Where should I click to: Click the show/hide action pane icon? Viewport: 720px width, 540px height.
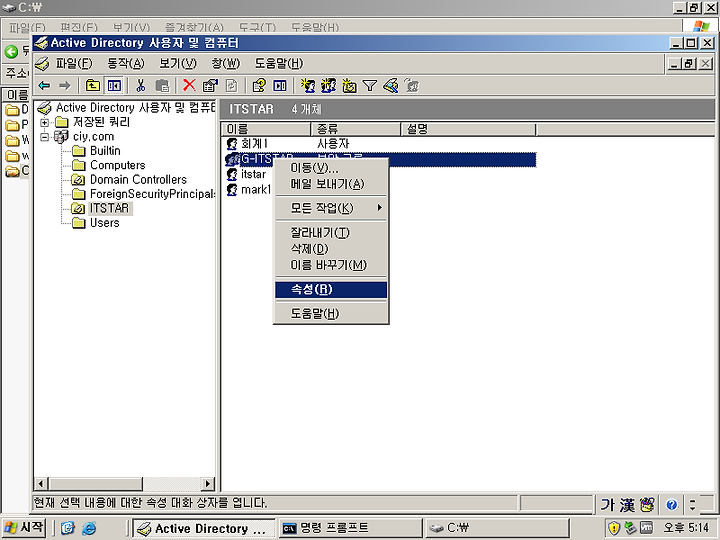(x=280, y=86)
